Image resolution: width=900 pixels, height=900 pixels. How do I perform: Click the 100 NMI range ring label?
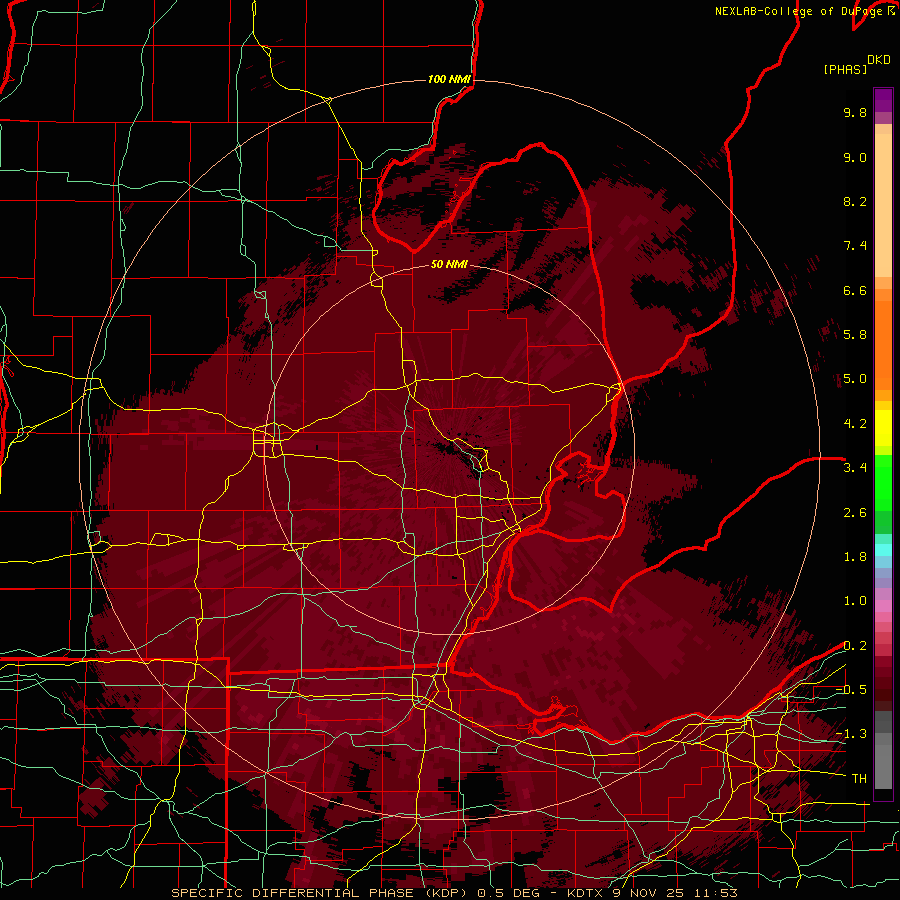(x=449, y=79)
